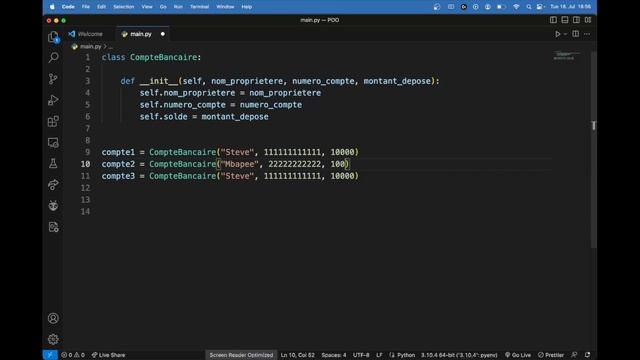Viewport: 640px width, 360px height.
Task: Open the Window menu
Action: point(225,7)
